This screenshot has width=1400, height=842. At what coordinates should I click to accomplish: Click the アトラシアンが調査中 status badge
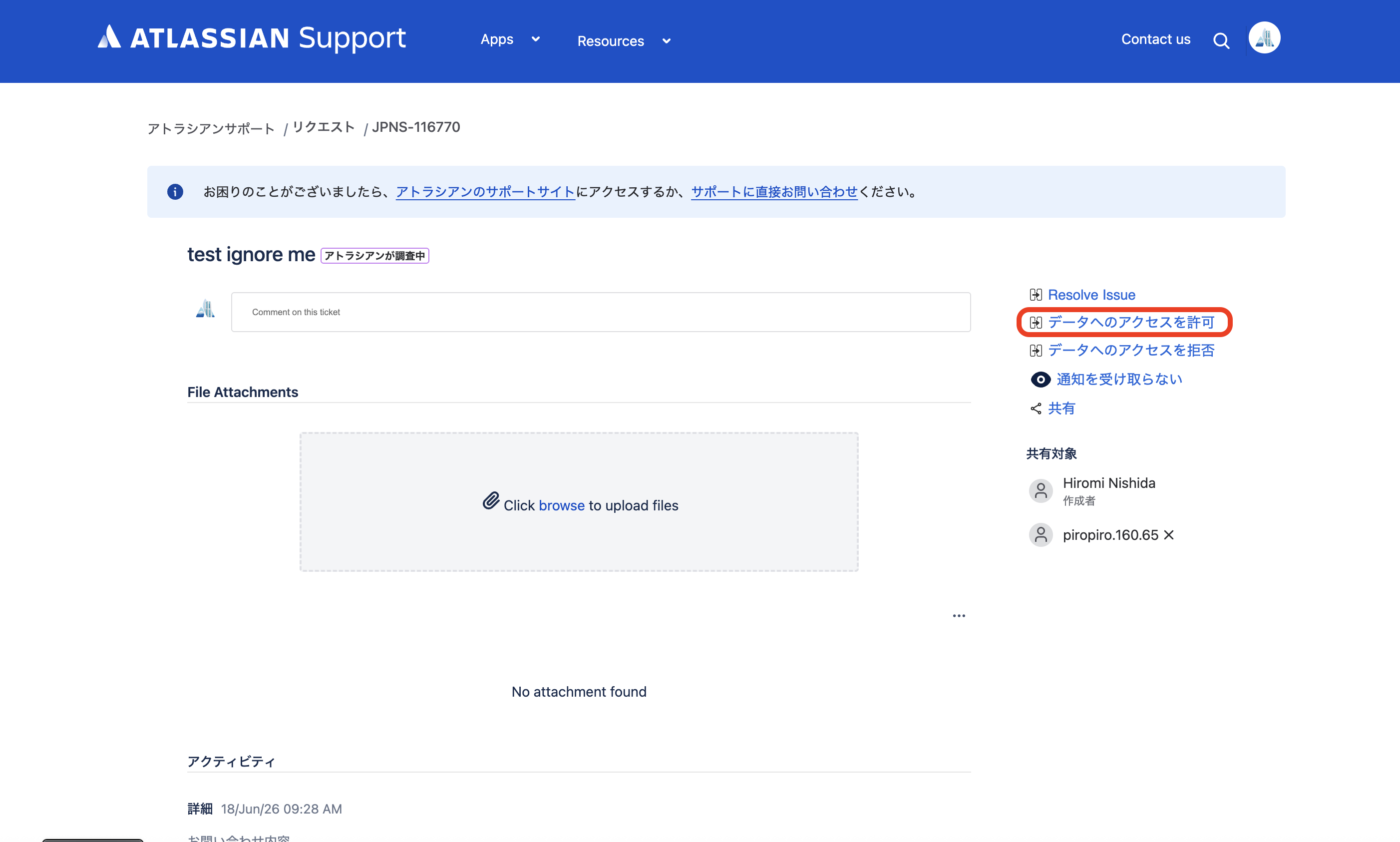[374, 256]
